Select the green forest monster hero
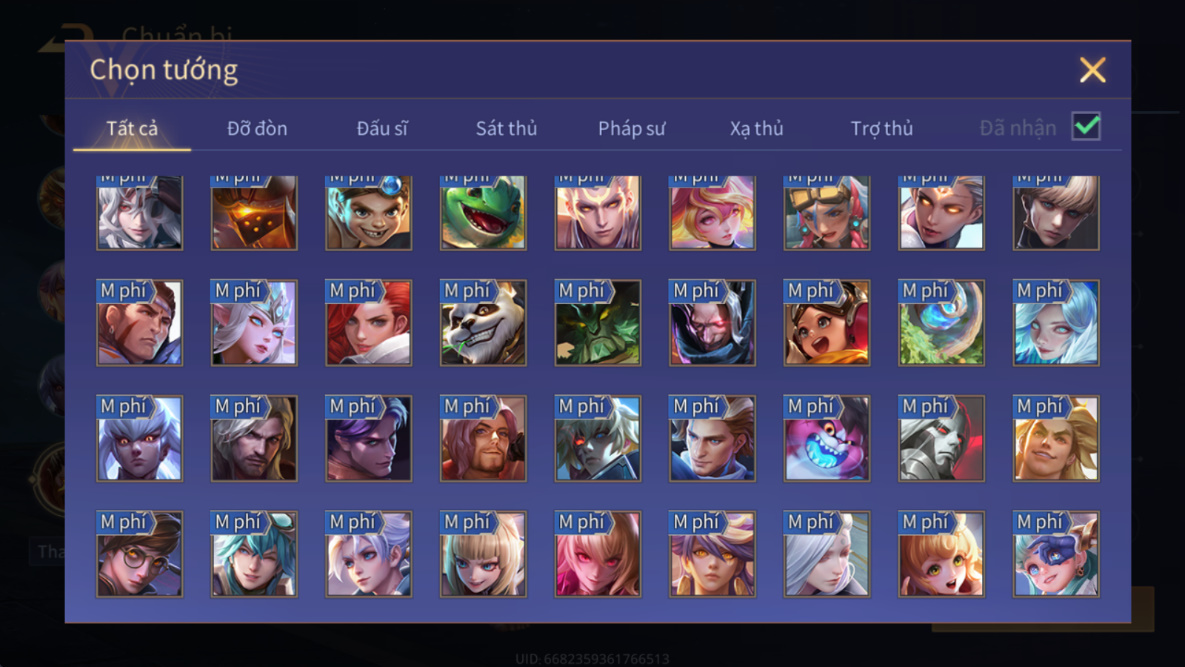The width and height of the screenshot is (1185, 667). (598, 323)
